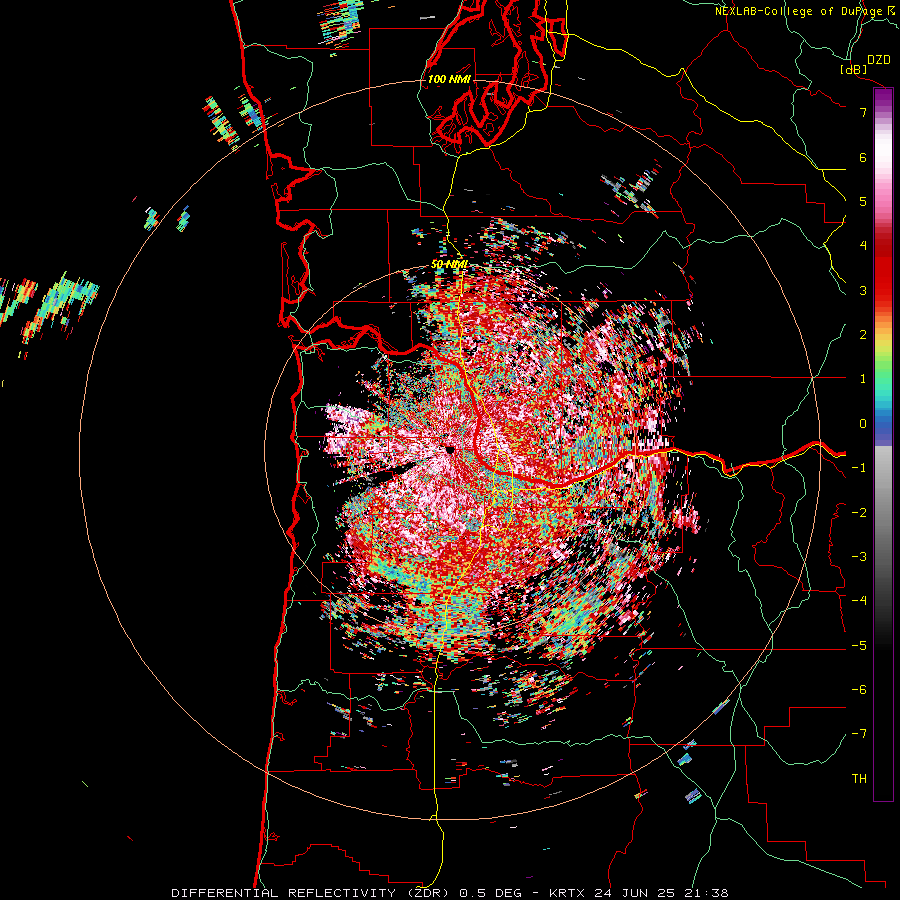Click the legend value -6
The width and height of the screenshot is (900, 900).
(859, 690)
